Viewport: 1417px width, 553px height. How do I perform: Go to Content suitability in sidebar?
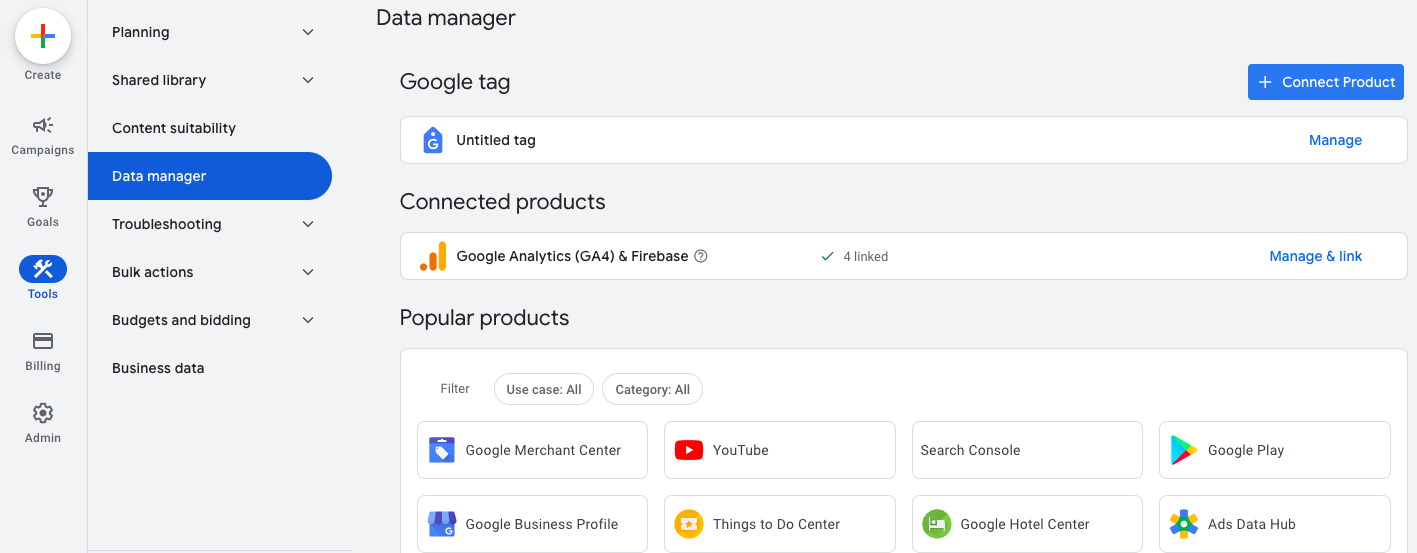[174, 128]
